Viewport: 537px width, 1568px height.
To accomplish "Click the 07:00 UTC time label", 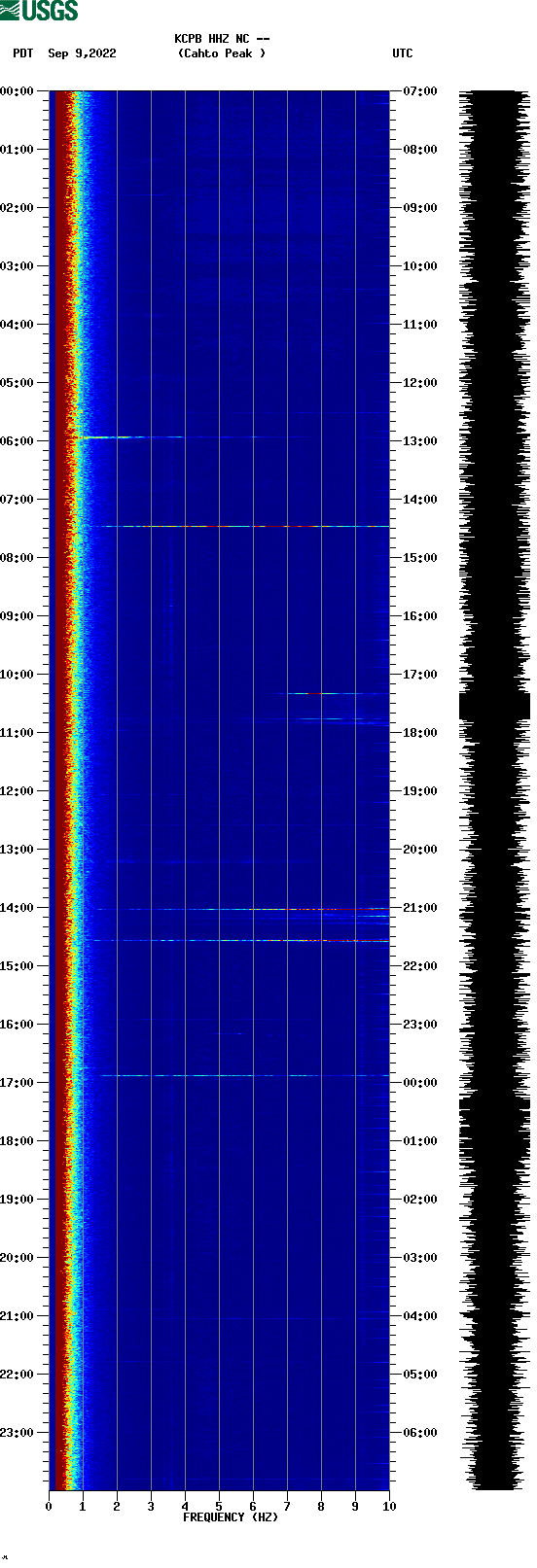I will click(x=420, y=91).
